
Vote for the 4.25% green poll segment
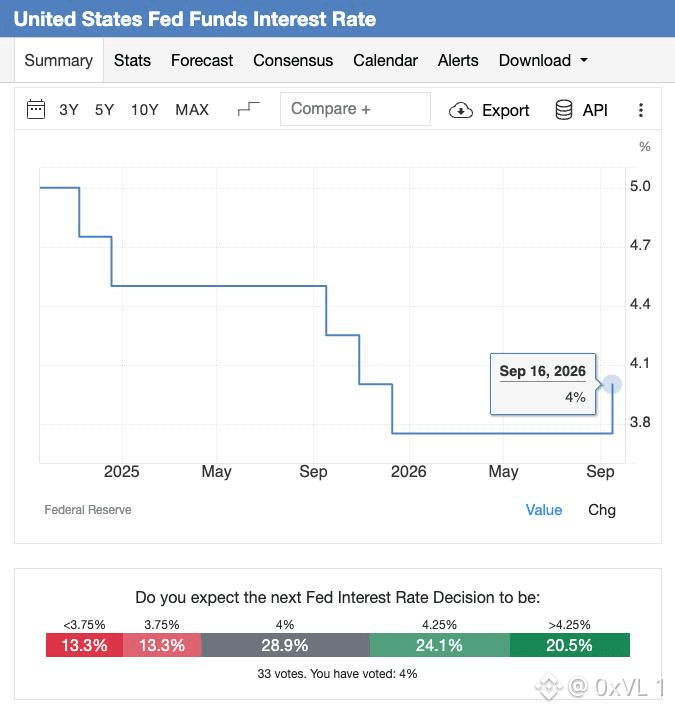tap(439, 645)
